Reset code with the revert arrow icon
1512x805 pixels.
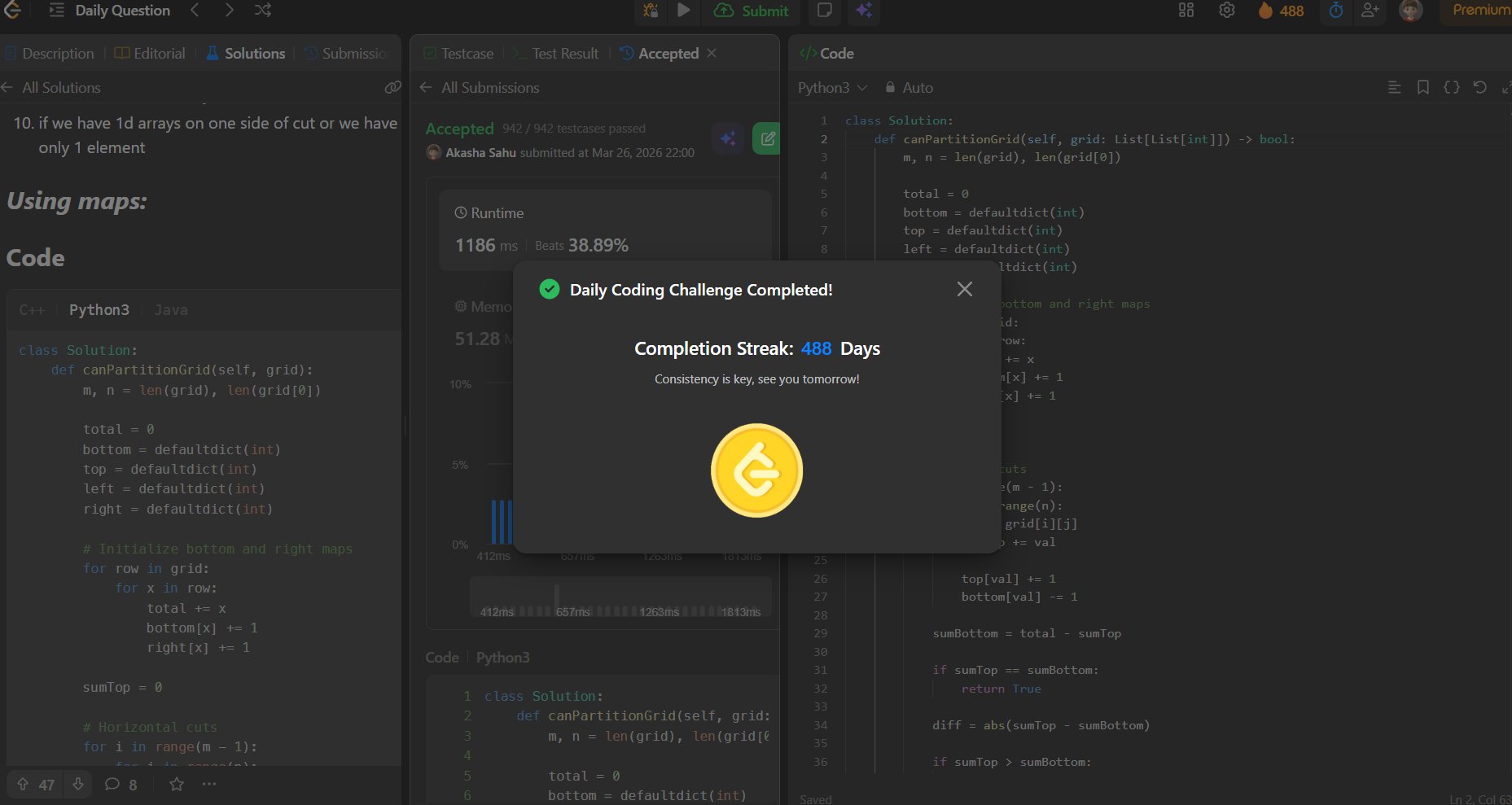pos(1479,87)
